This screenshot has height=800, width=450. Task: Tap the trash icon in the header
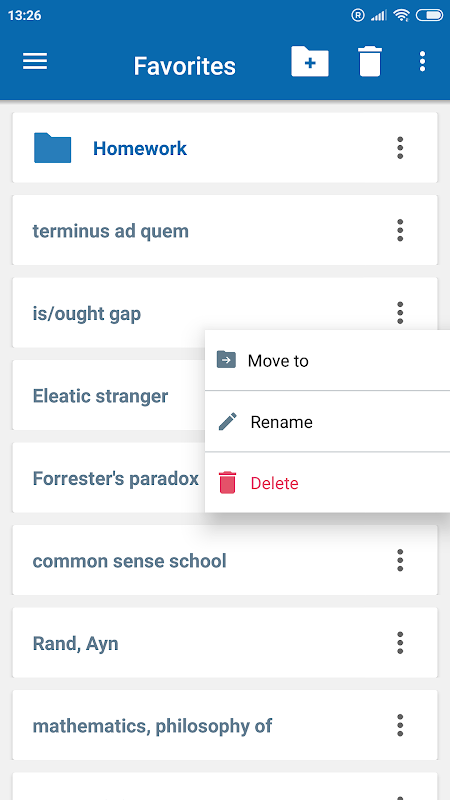point(370,62)
